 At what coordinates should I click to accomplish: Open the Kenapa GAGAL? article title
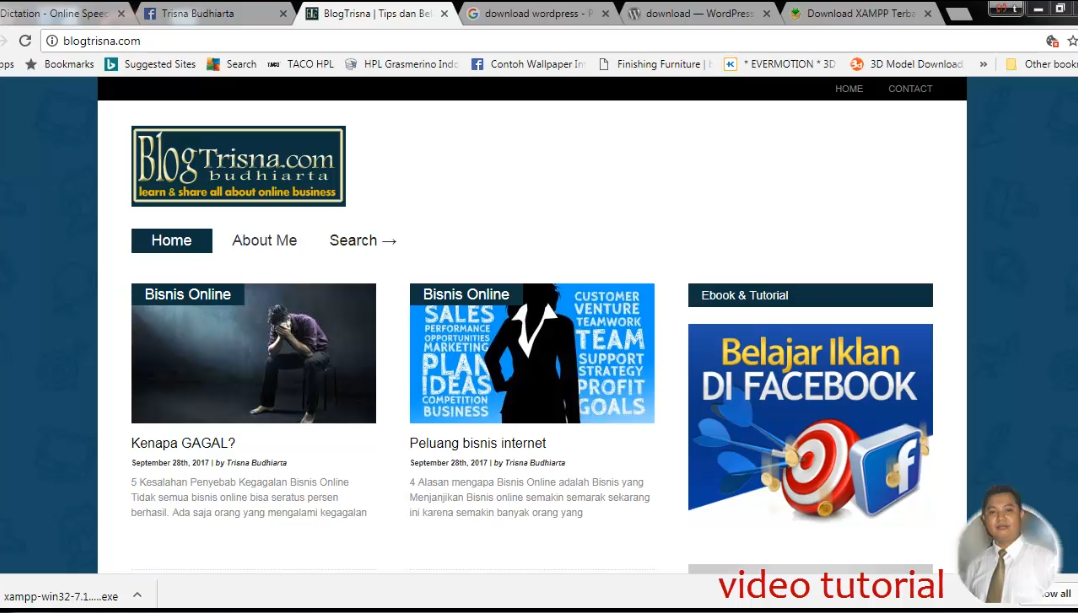183,443
